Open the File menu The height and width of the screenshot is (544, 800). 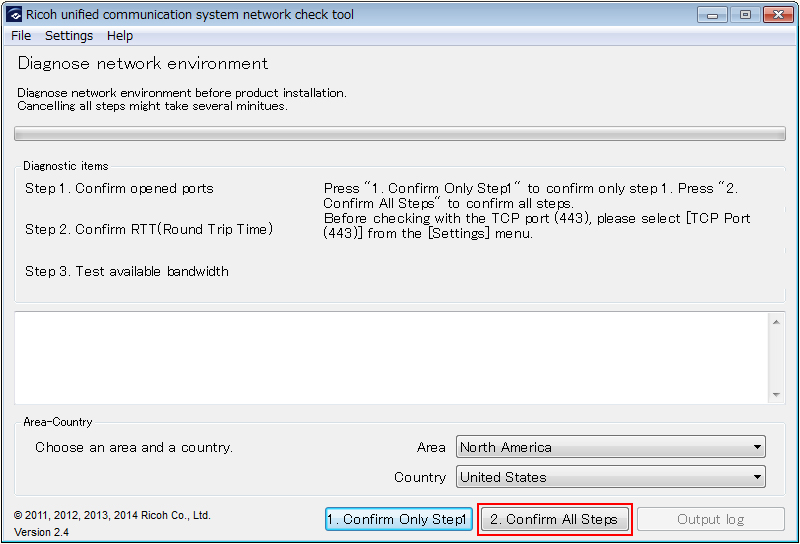click(x=21, y=36)
